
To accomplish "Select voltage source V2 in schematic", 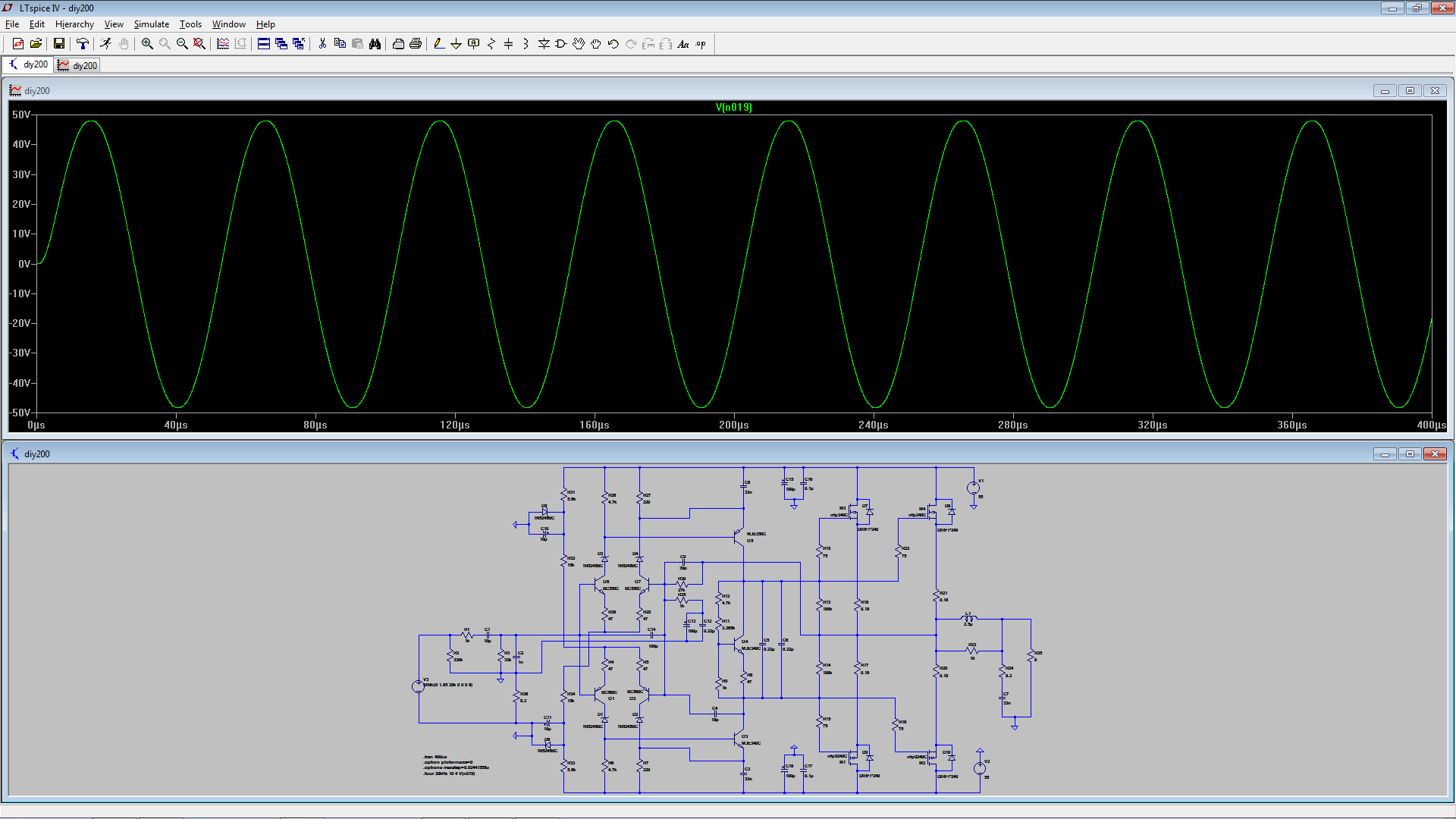I will [x=980, y=768].
